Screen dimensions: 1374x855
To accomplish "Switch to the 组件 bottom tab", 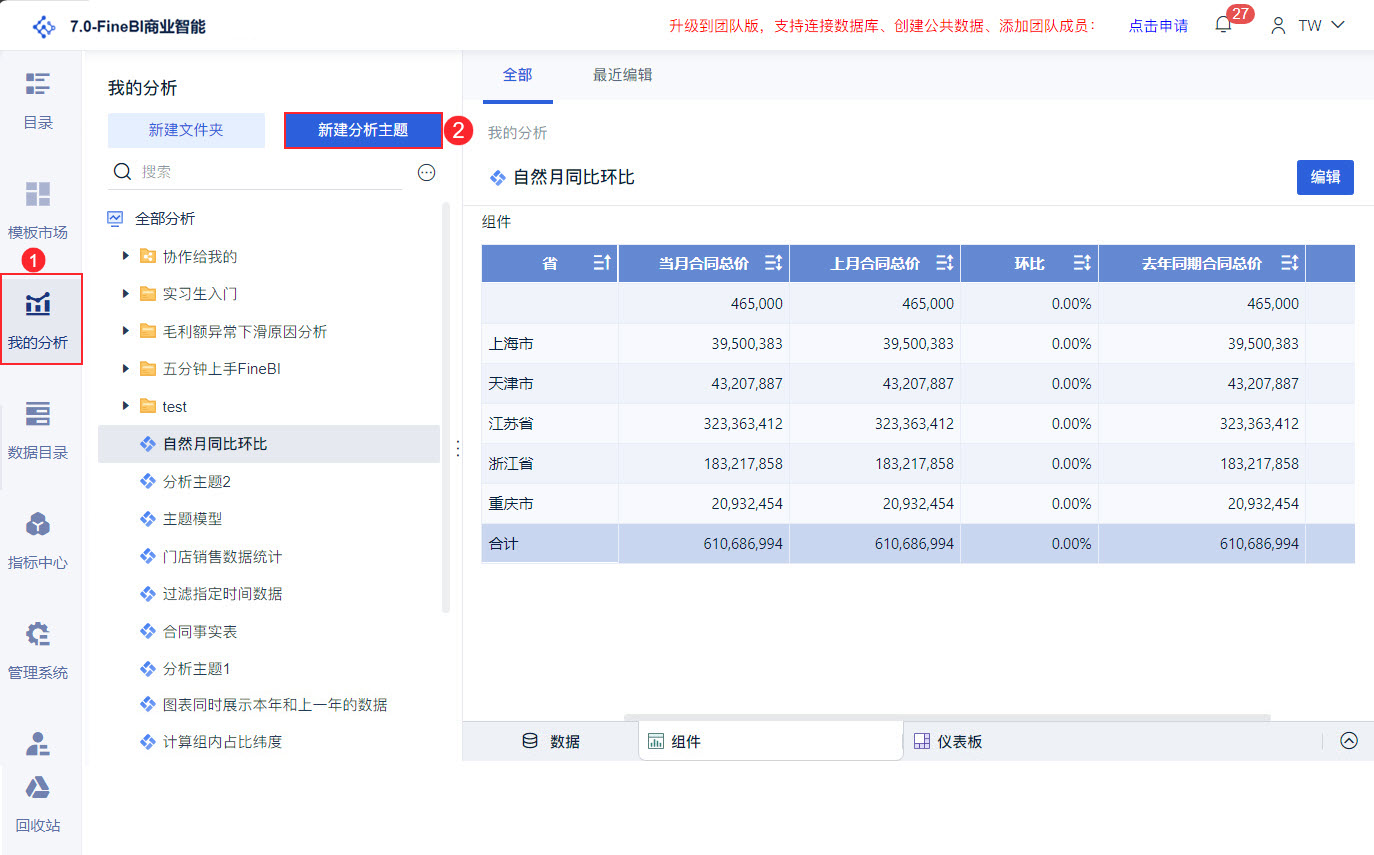I will [771, 741].
